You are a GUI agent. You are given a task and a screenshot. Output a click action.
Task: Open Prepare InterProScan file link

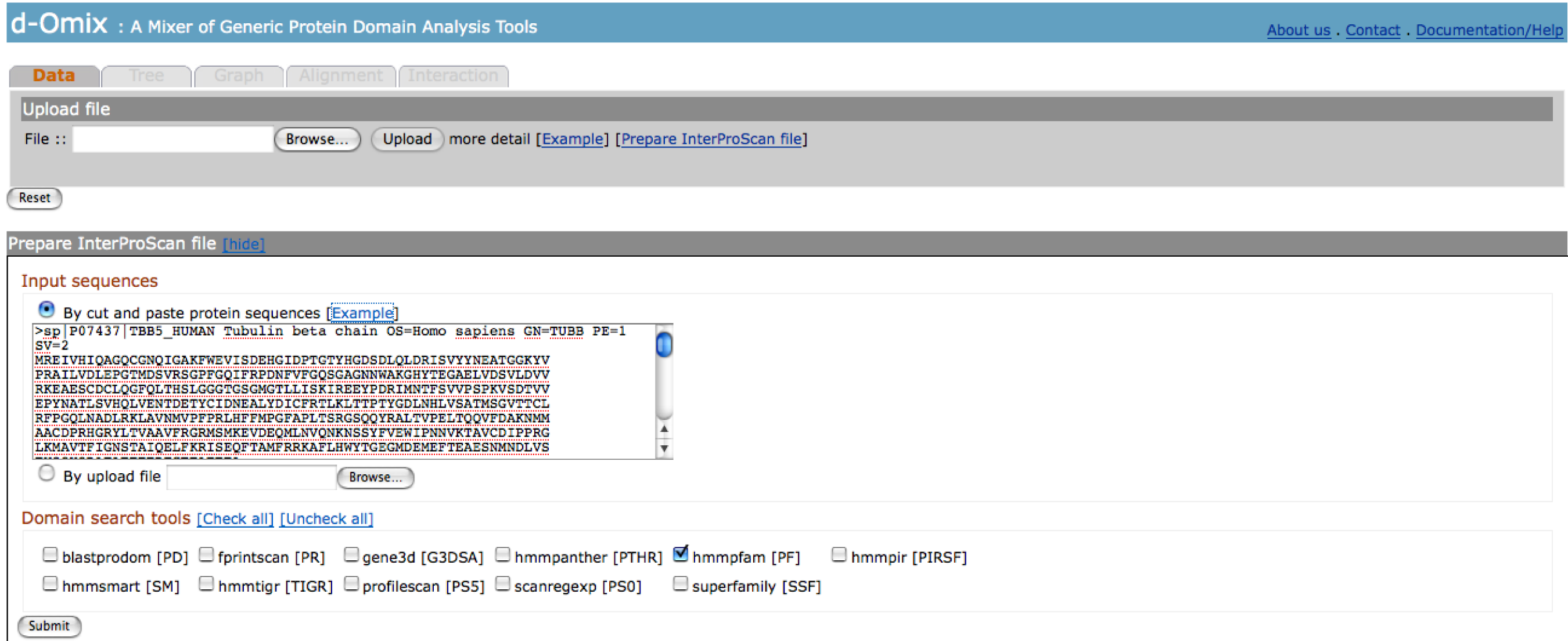point(711,139)
